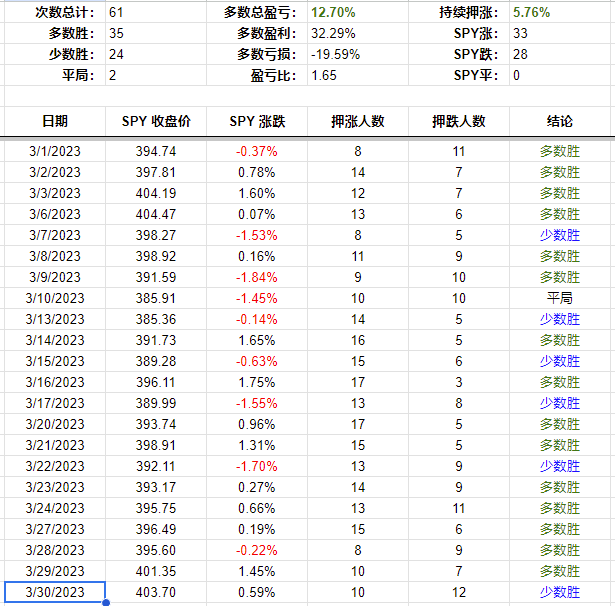Viewport: 615px width, 606px height.
Task: Select the date cell 3/23/2023
Action: (x=55, y=487)
